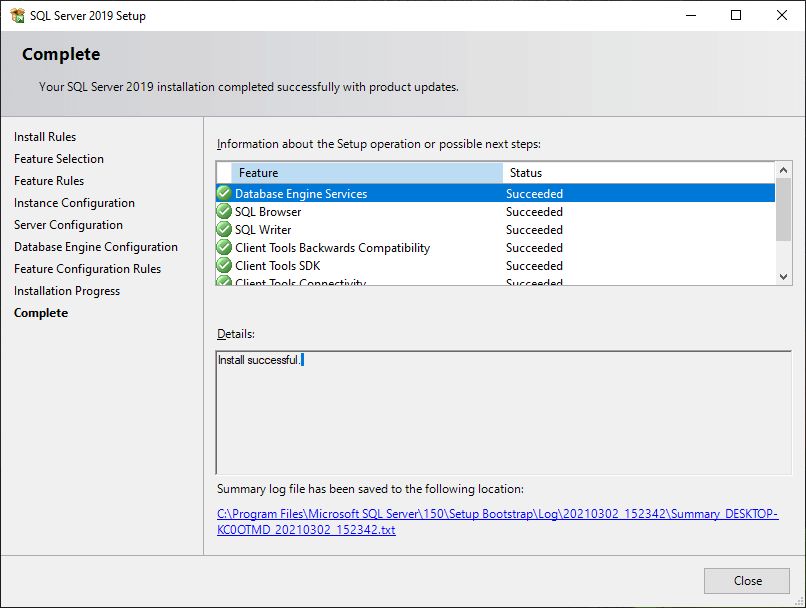Screen dimensions: 806x608
Task: Select Client Tools Backwards Compatibility row
Action: [496, 247]
